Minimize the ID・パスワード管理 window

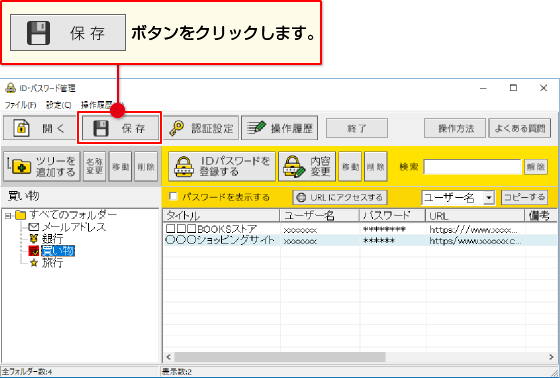pos(483,88)
